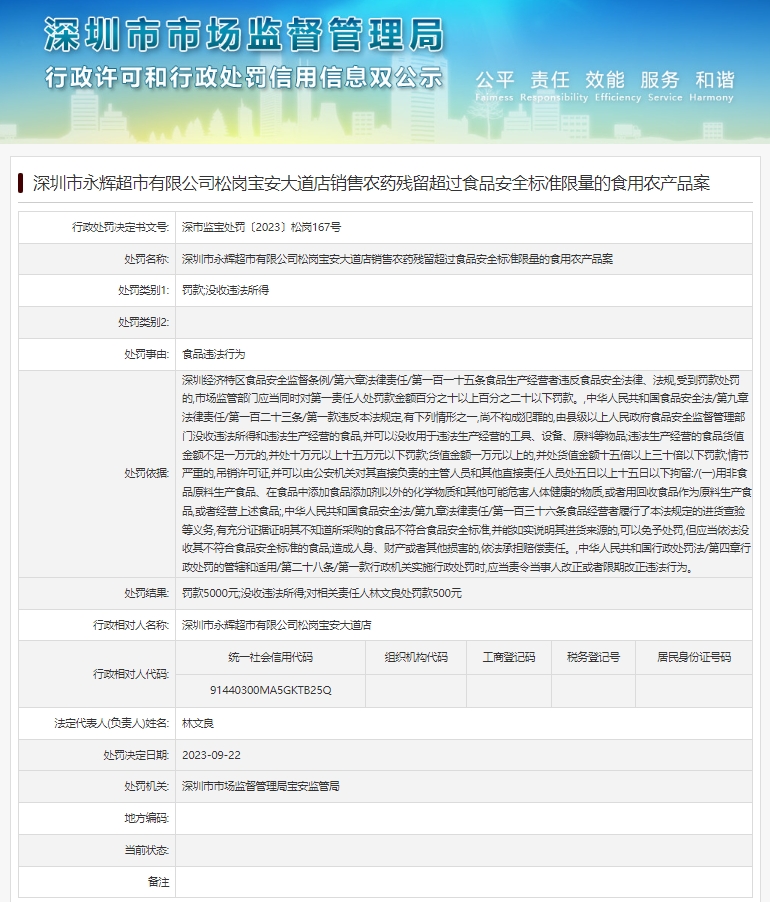This screenshot has height=902, width=770.
Task: Click the 处罚决定日期 label
Action: pos(136,755)
